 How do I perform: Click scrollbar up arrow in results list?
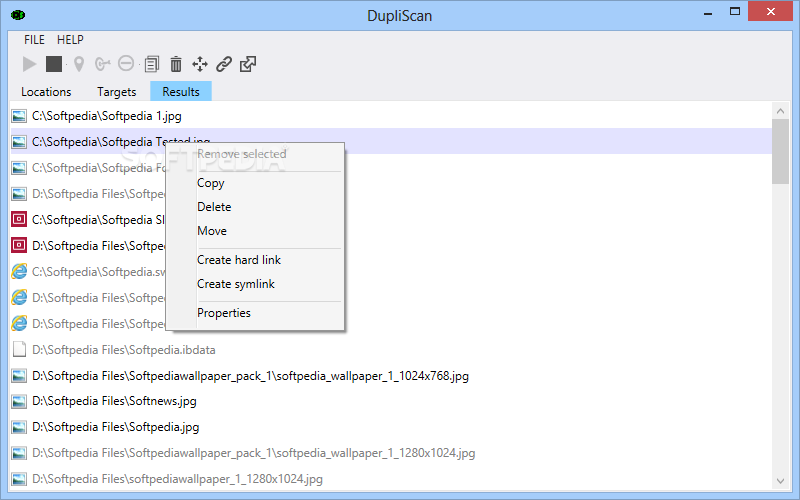tap(780, 111)
